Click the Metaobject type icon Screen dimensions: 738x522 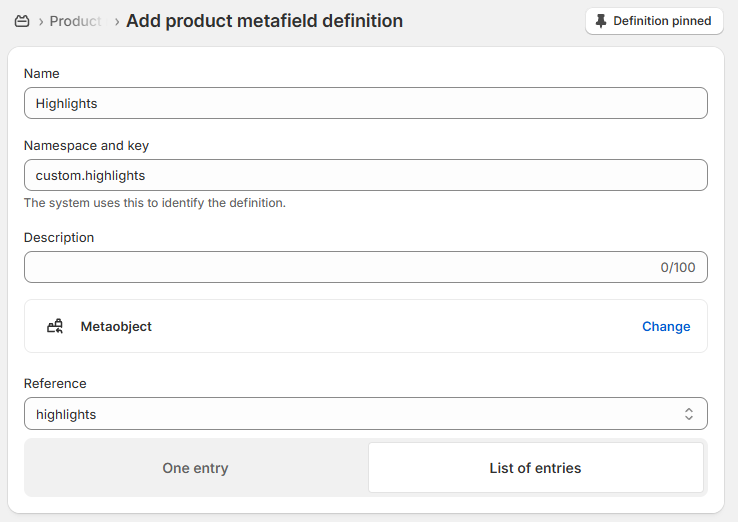pyautogui.click(x=55, y=326)
